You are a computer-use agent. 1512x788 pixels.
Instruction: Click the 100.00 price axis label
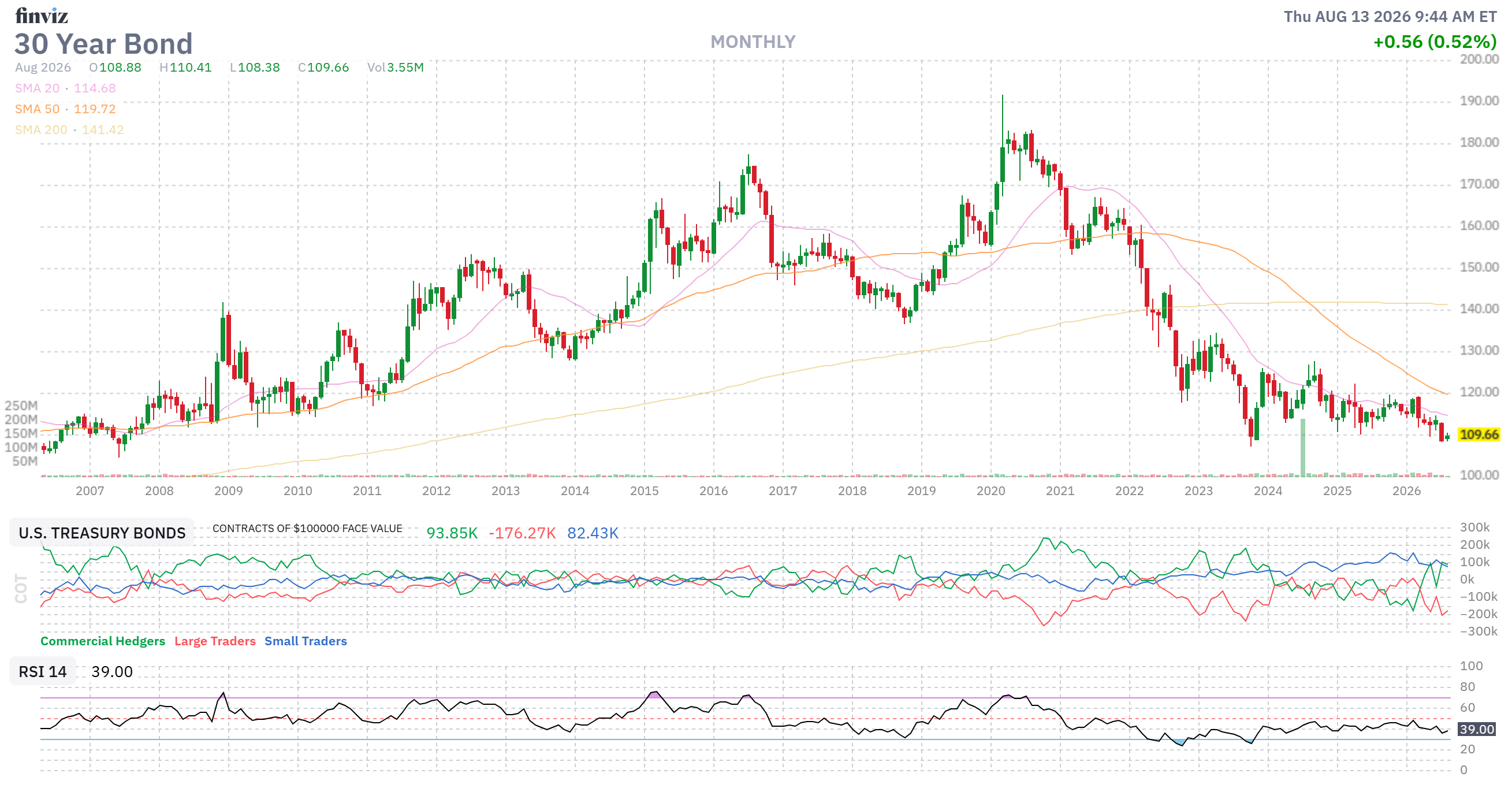(1479, 475)
